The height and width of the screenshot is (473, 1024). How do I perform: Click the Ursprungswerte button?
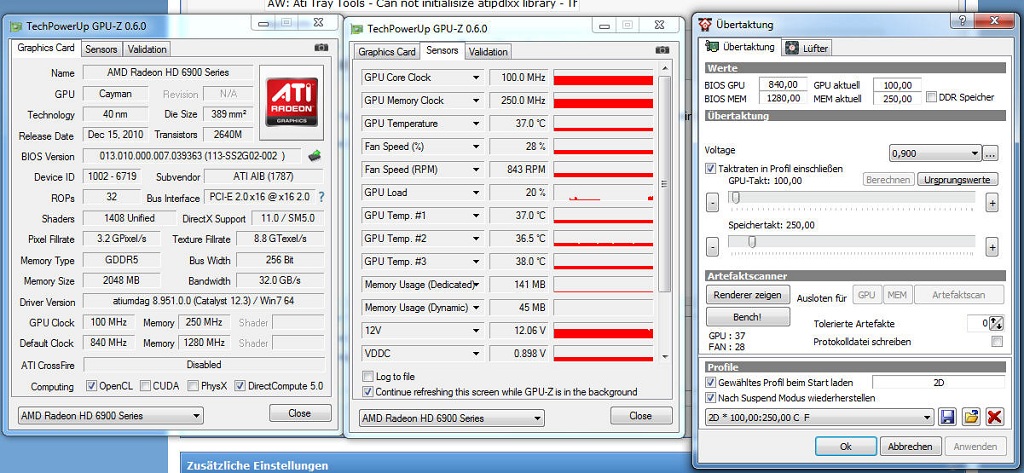coord(957,180)
